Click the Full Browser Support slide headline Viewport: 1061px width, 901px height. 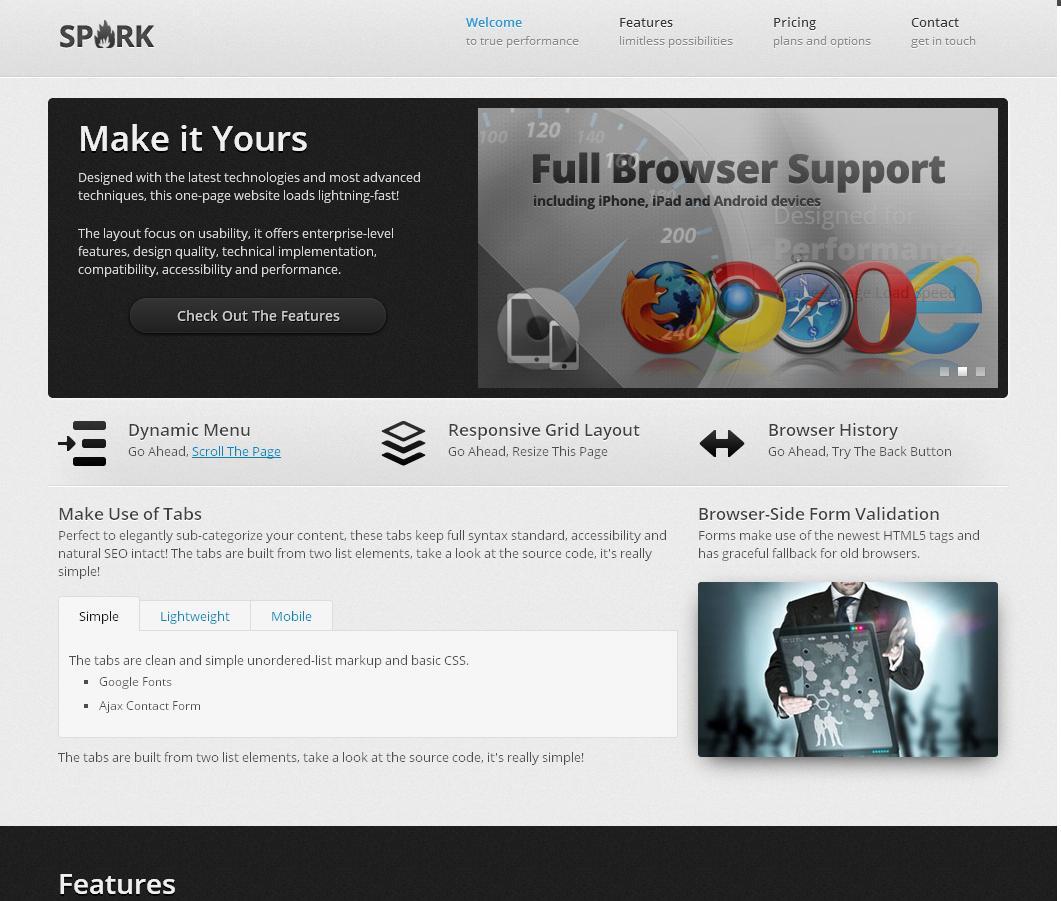point(738,169)
